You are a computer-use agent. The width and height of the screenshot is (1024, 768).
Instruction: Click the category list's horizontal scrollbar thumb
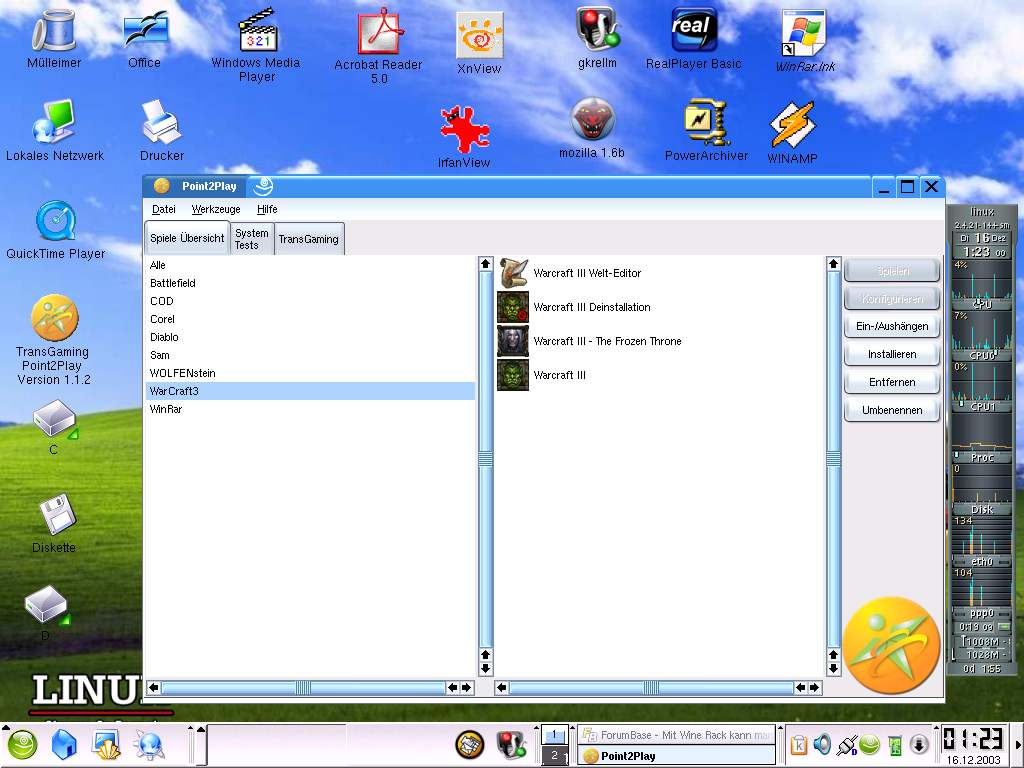tap(303, 687)
